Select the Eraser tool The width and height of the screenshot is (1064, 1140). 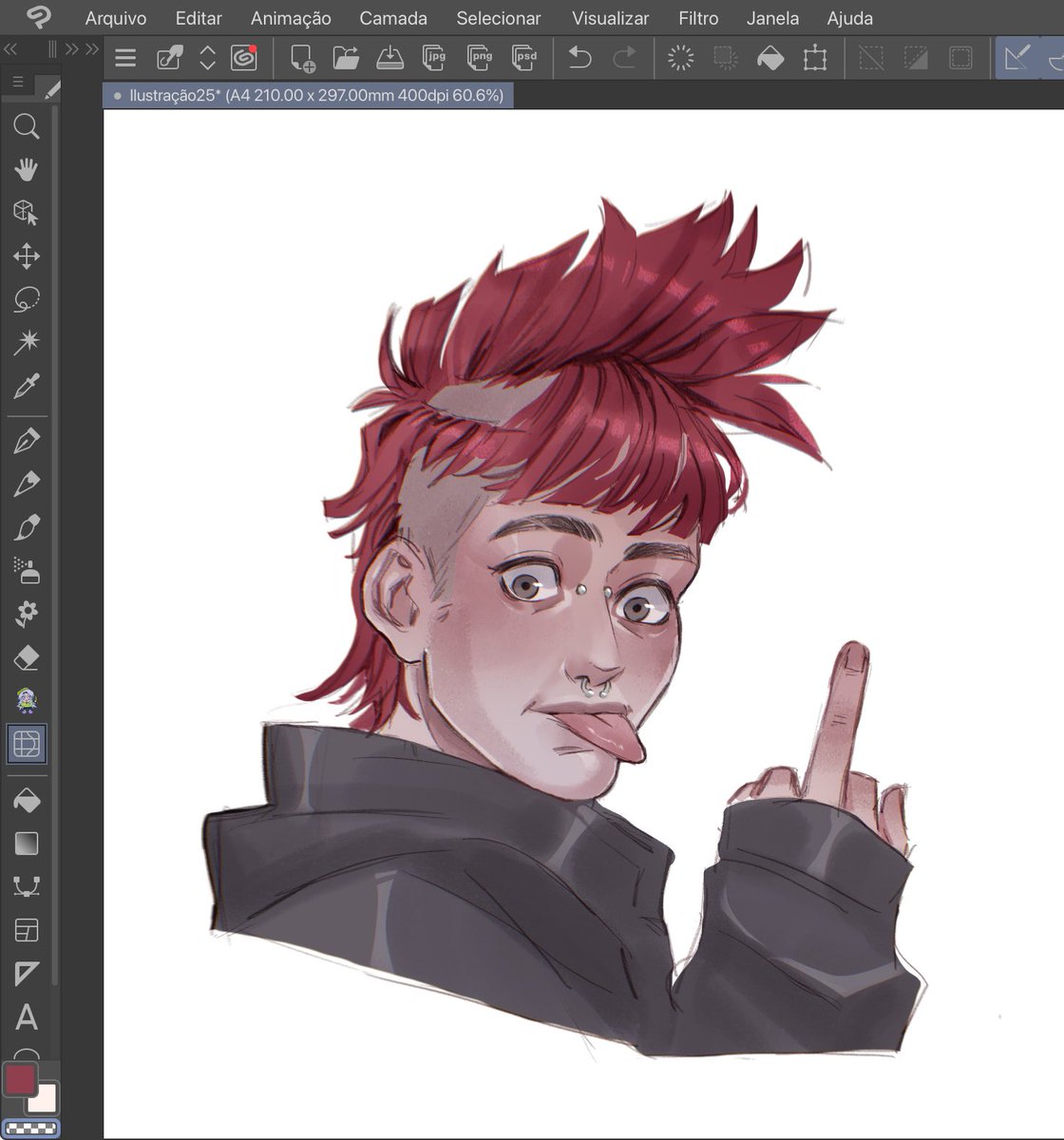click(26, 656)
